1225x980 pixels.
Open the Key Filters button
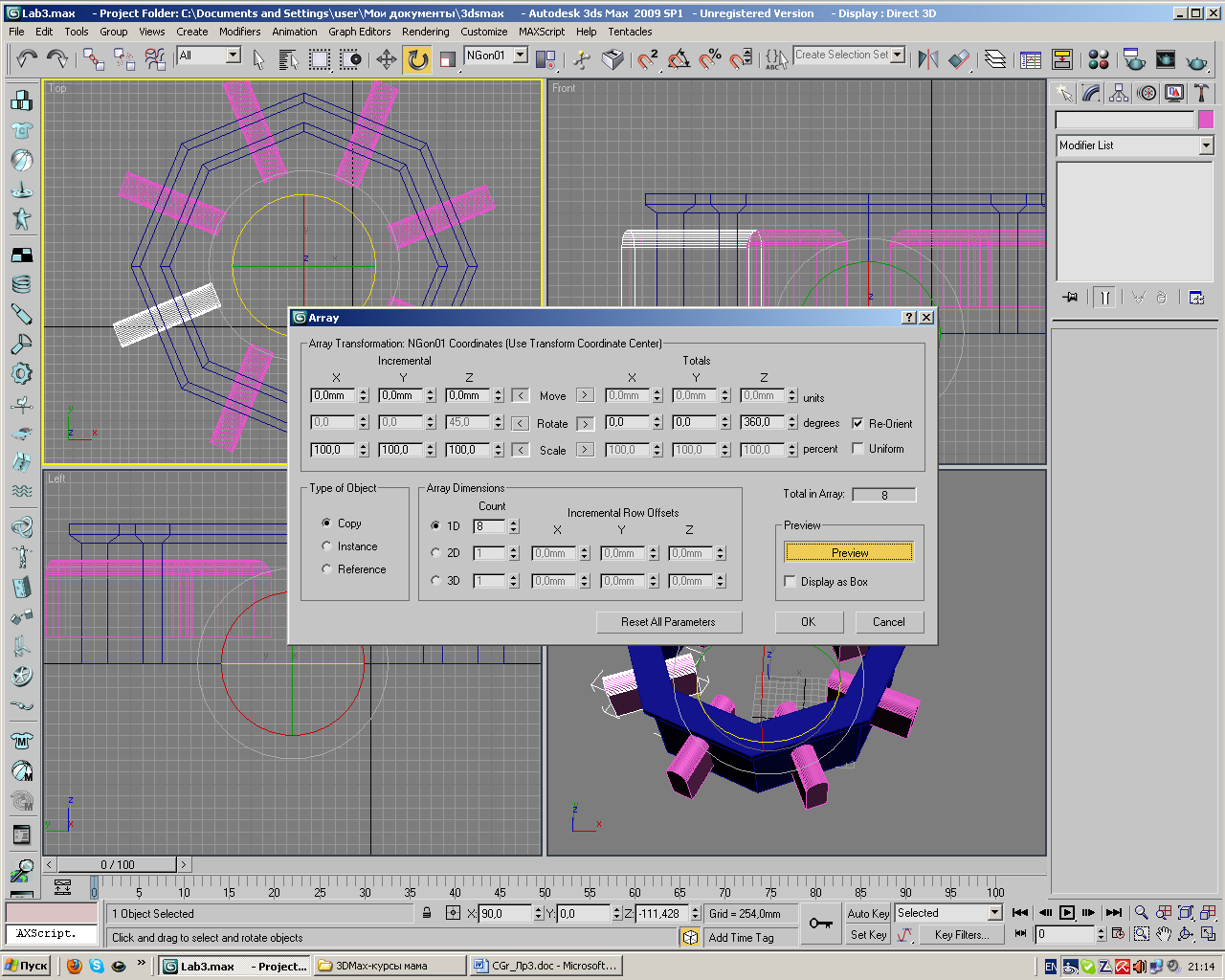962,935
